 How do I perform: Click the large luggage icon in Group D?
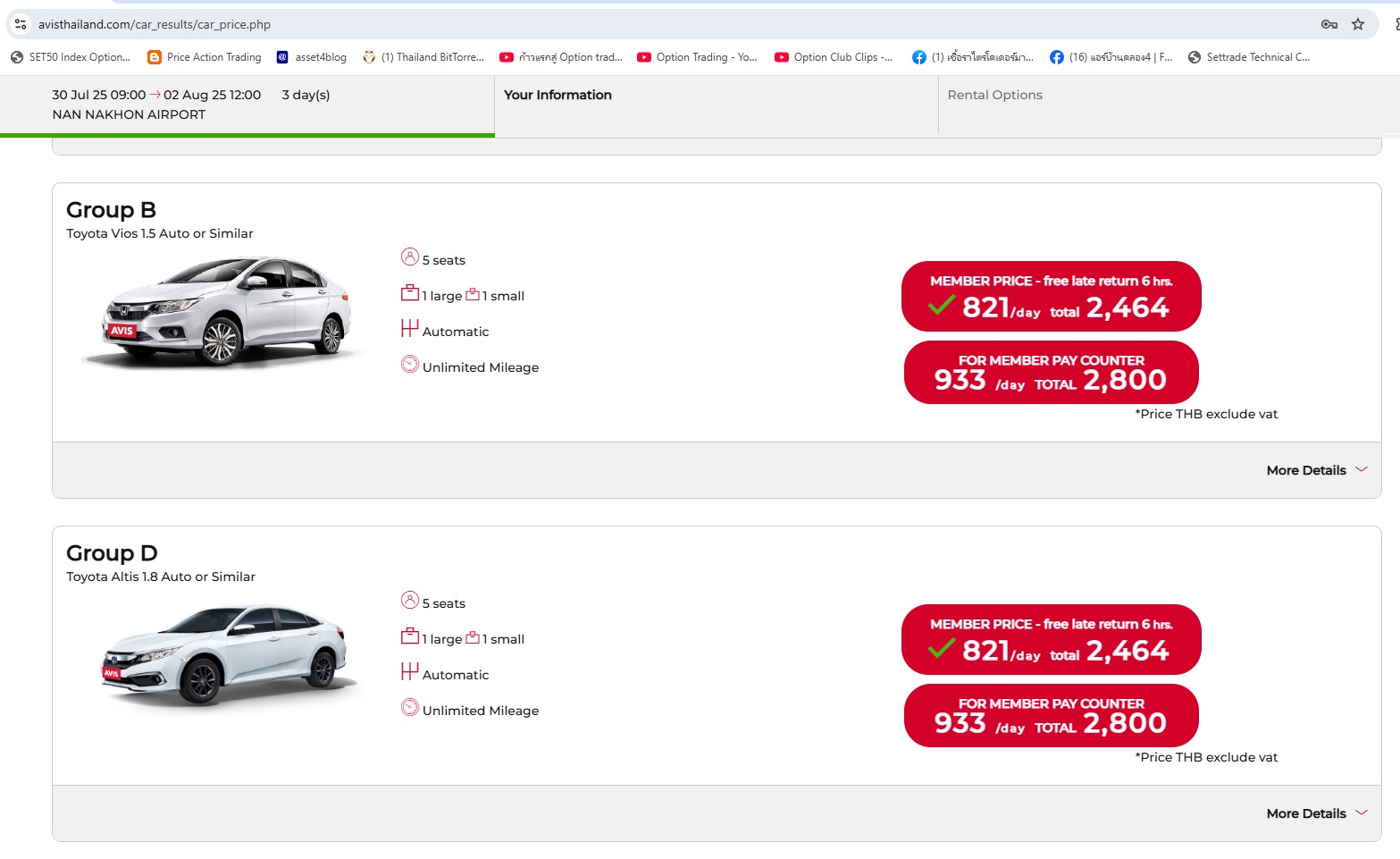[410, 636]
